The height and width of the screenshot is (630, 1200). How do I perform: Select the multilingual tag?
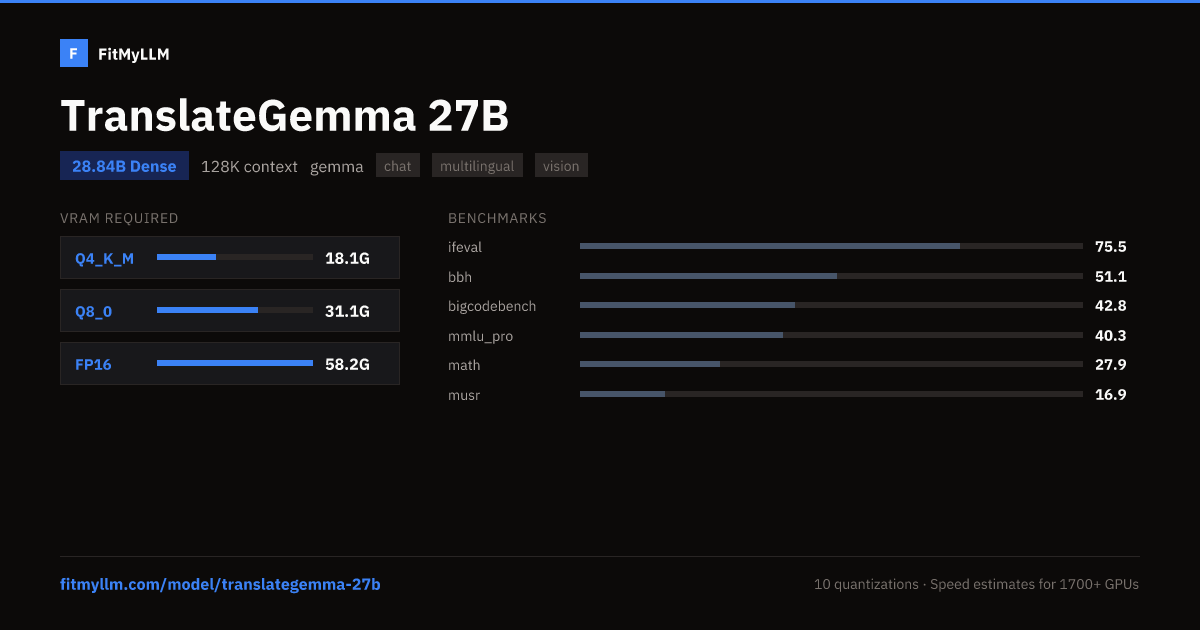tap(477, 166)
